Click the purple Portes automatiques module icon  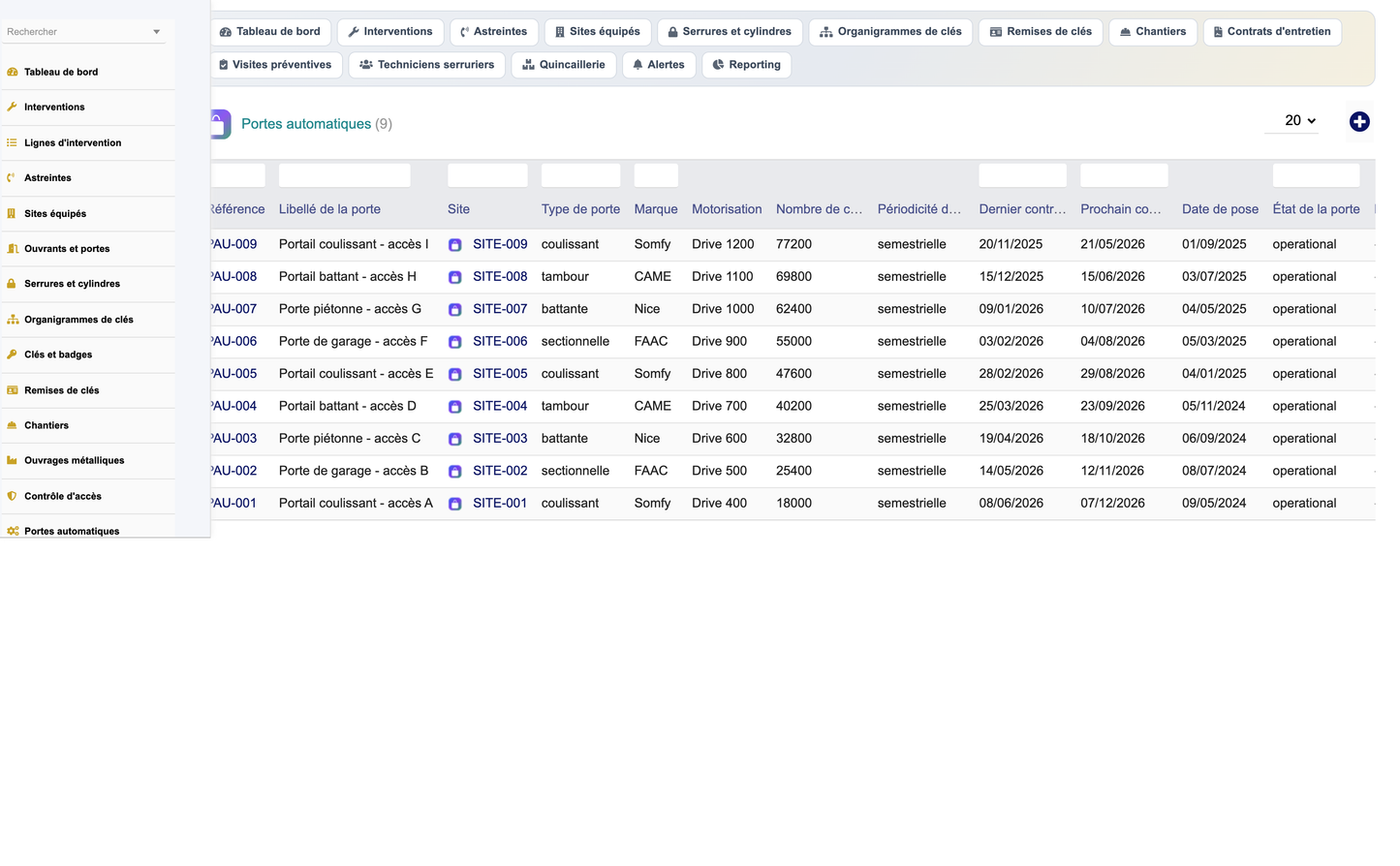(221, 124)
